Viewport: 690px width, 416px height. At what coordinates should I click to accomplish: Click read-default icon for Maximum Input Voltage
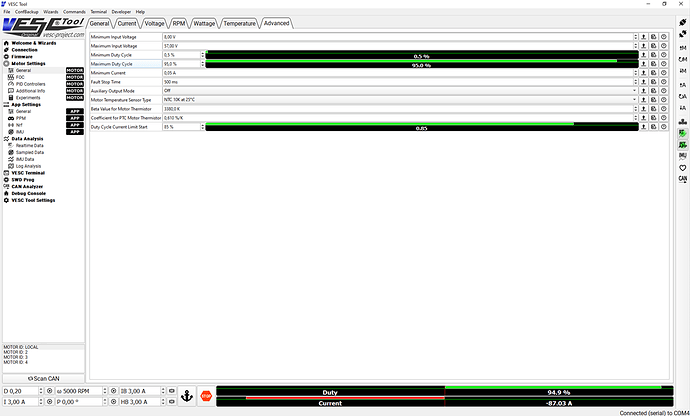[x=653, y=46]
